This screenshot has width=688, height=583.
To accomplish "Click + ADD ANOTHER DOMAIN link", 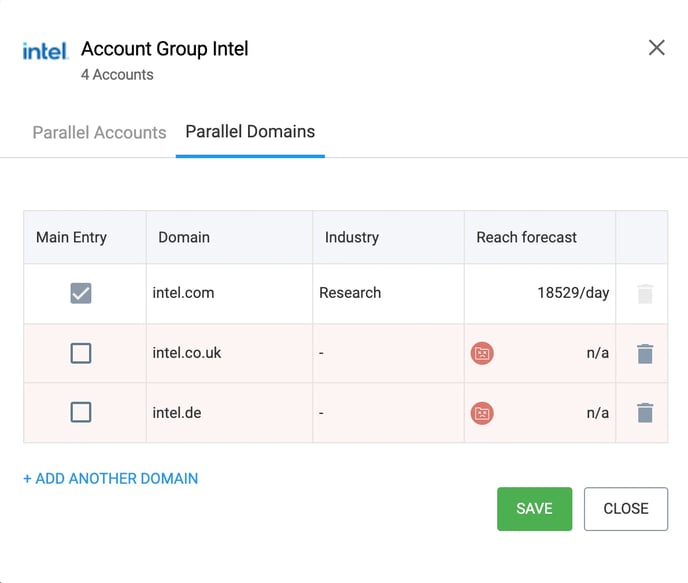I will 111,479.
